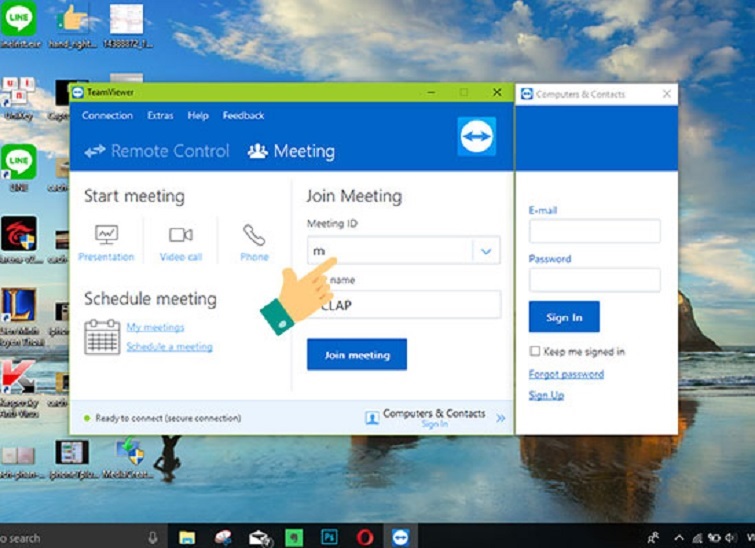Open File Explorer from the taskbar
The width and height of the screenshot is (755, 548).
pos(187,537)
